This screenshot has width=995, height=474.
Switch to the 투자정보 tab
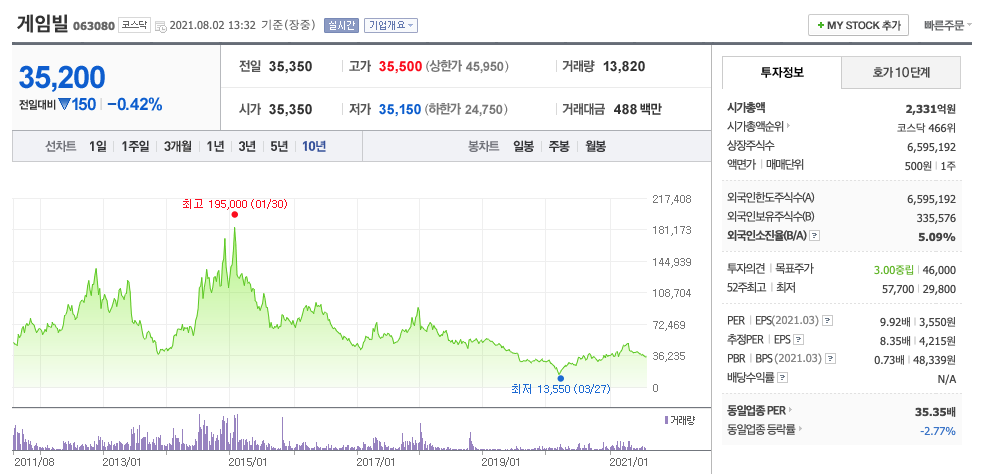(x=782, y=72)
